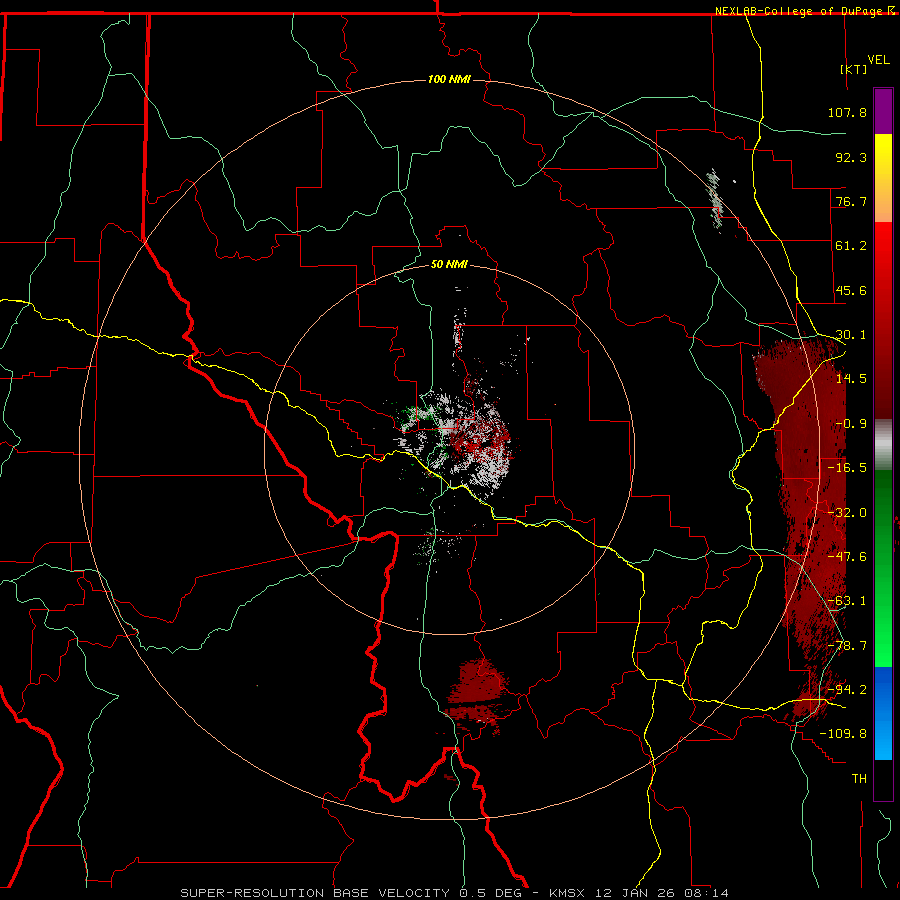Click the 76.7 velocity scale value
Screen dimensions: 900x900
pos(851,201)
